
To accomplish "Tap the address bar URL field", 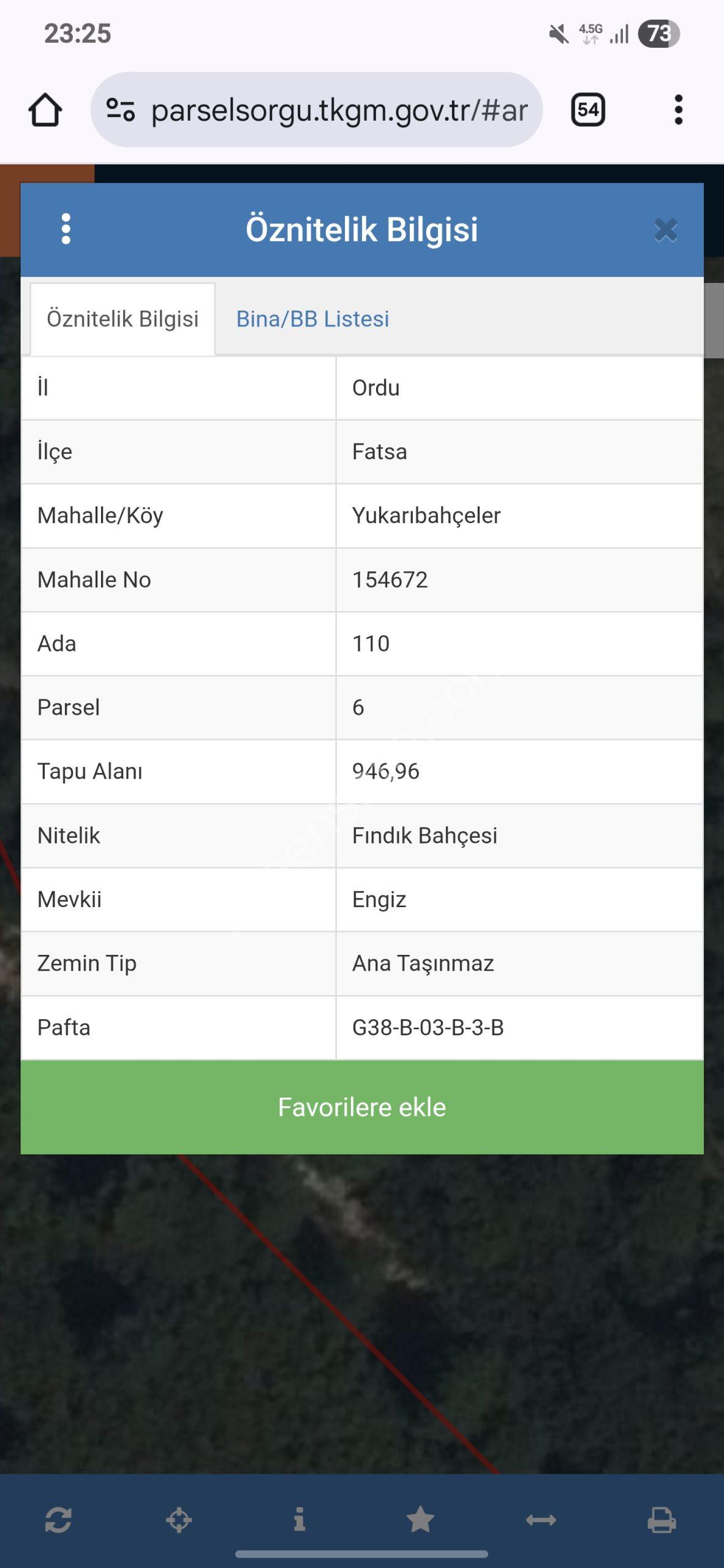I will [x=339, y=110].
